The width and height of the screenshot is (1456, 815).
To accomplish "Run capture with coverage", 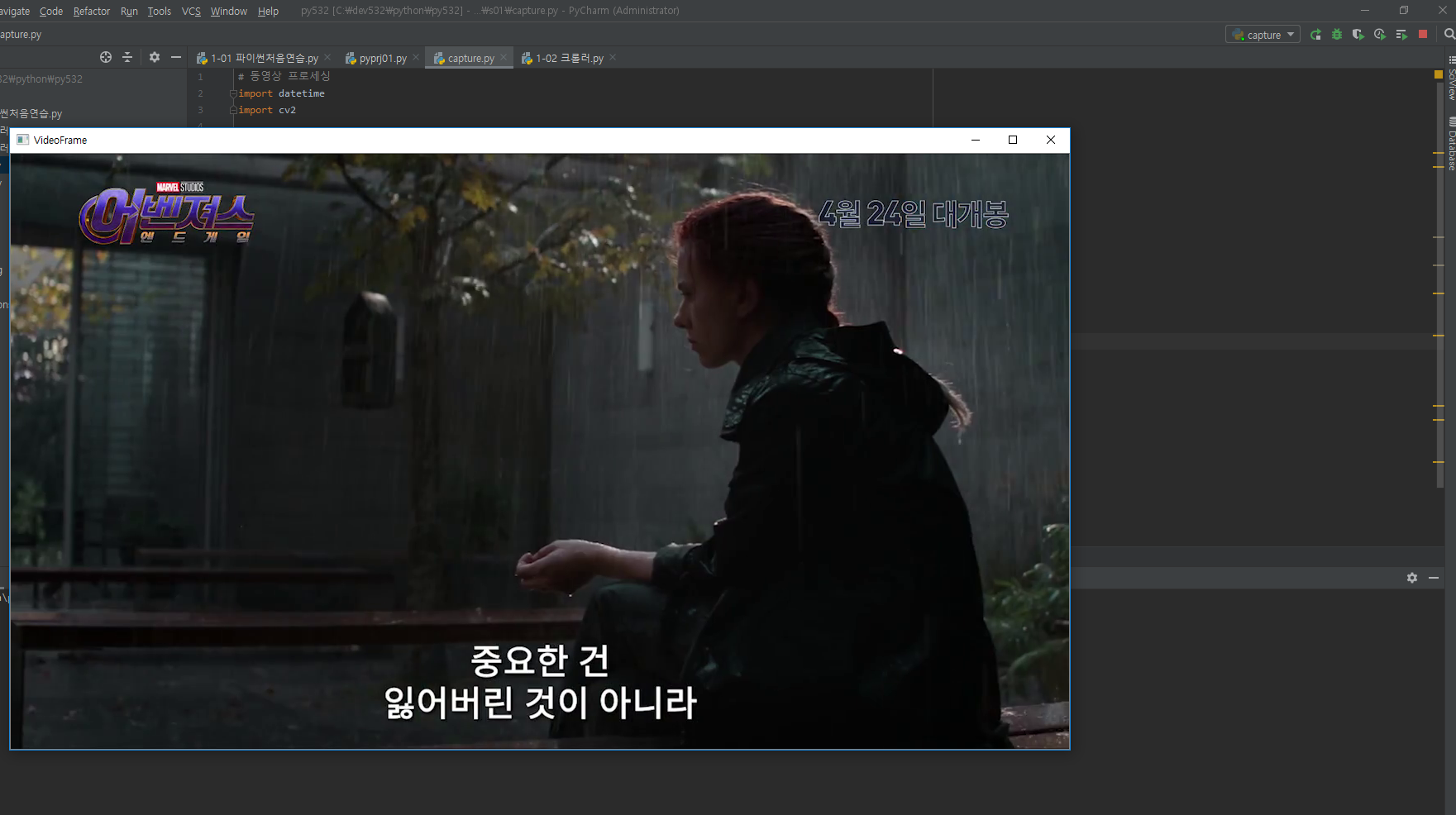I will (x=1358, y=35).
